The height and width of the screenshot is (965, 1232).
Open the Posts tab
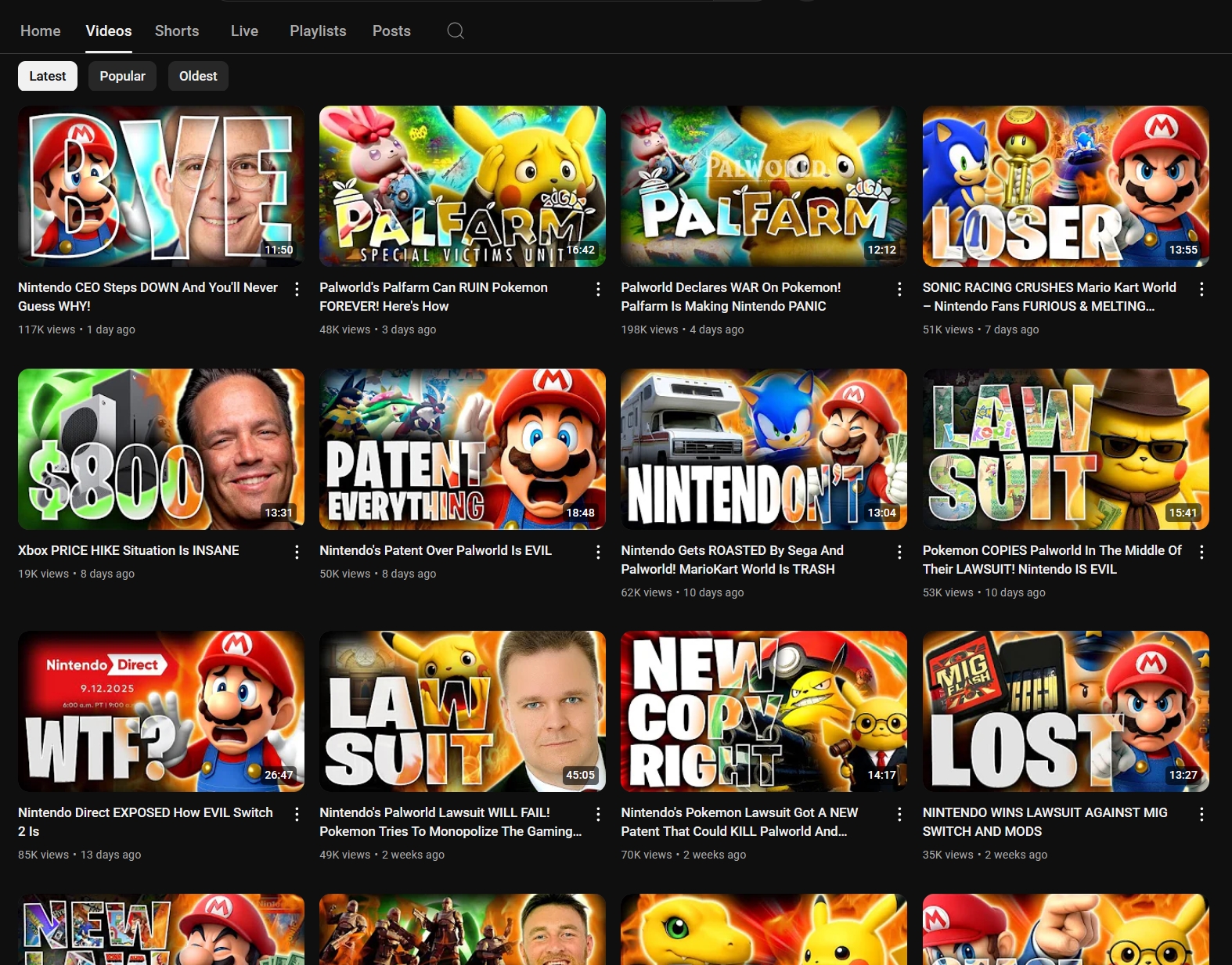[391, 31]
